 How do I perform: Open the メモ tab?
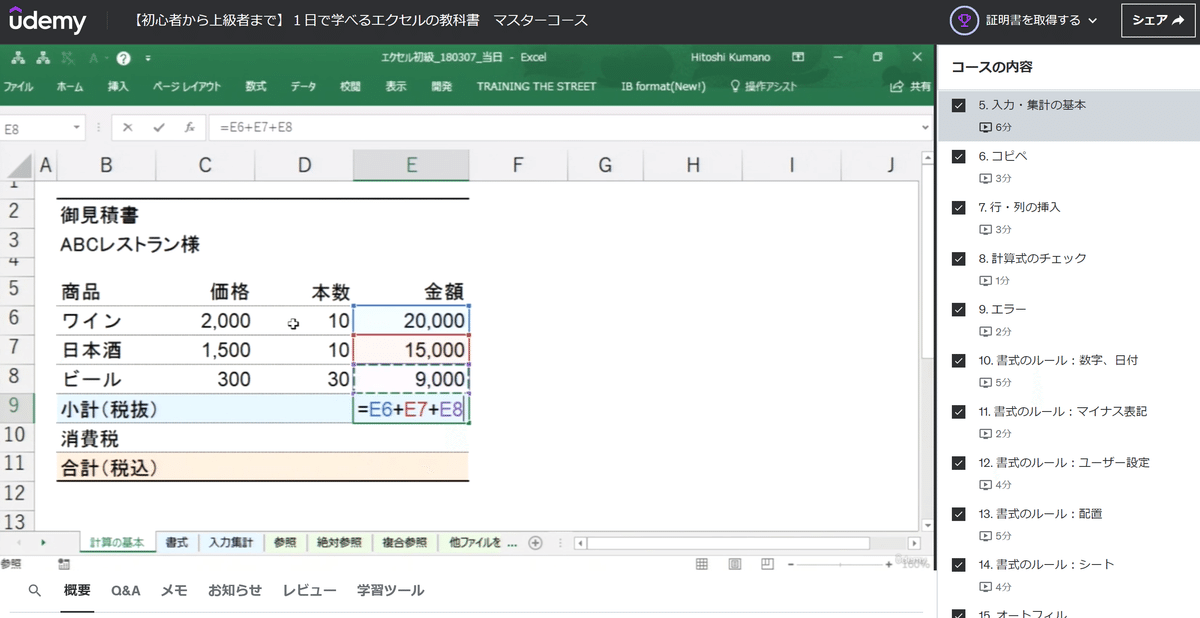click(174, 590)
